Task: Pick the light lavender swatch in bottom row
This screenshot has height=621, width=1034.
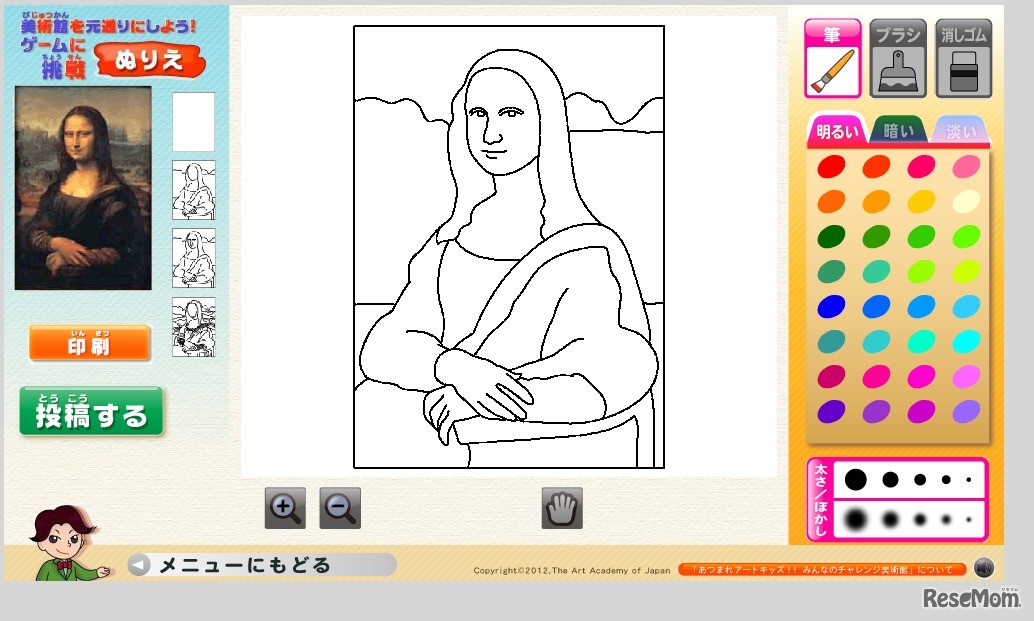Action: (x=966, y=411)
